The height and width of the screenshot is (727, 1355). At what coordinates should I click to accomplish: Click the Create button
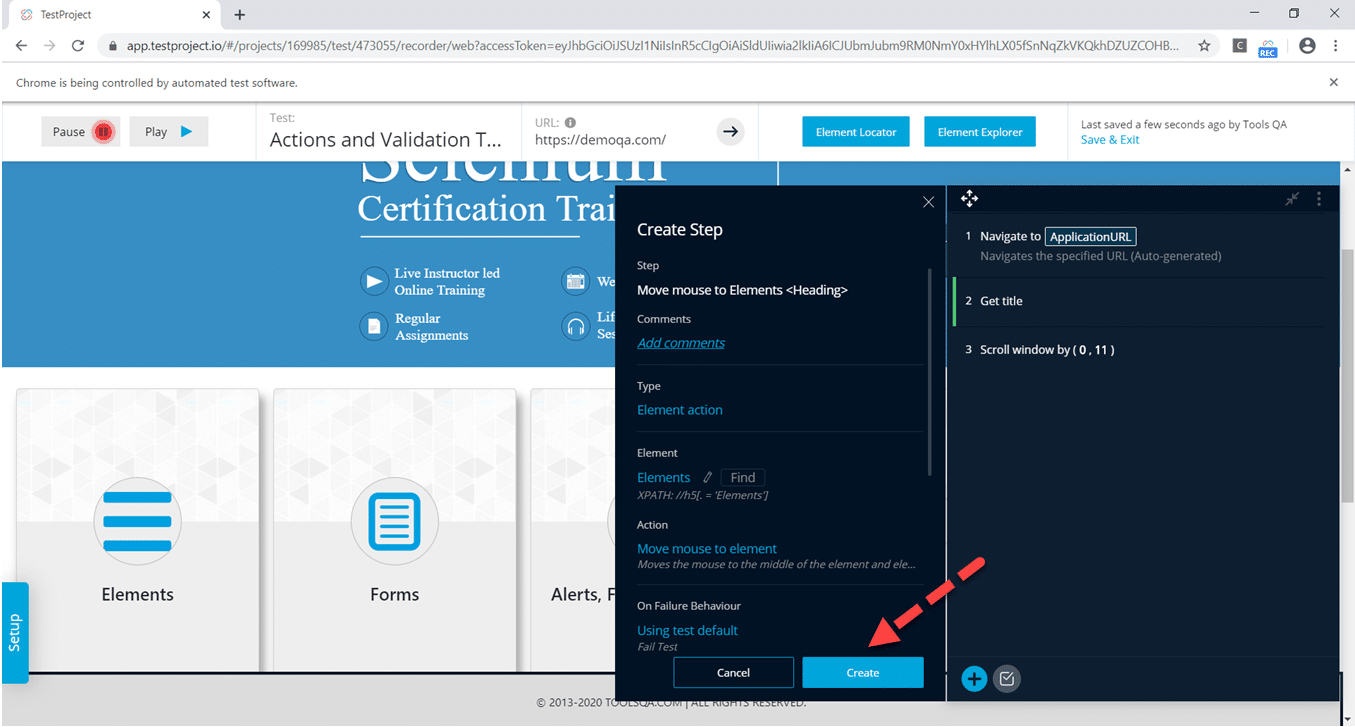862,673
